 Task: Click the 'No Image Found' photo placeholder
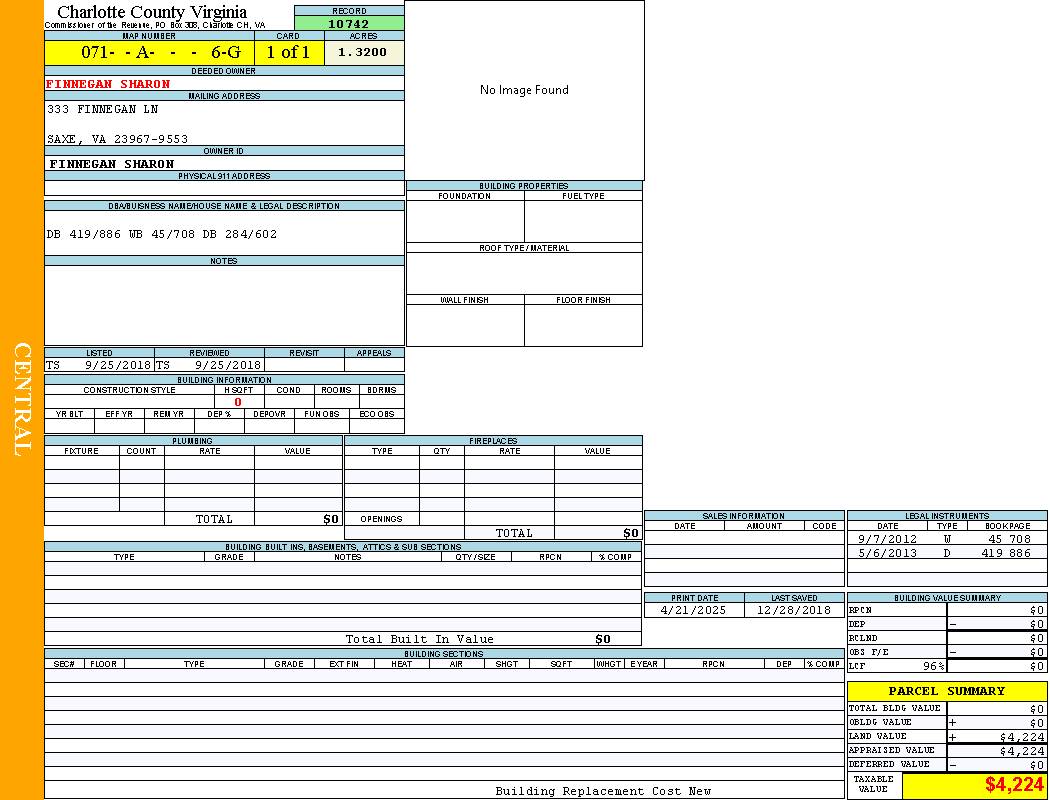[x=524, y=90]
